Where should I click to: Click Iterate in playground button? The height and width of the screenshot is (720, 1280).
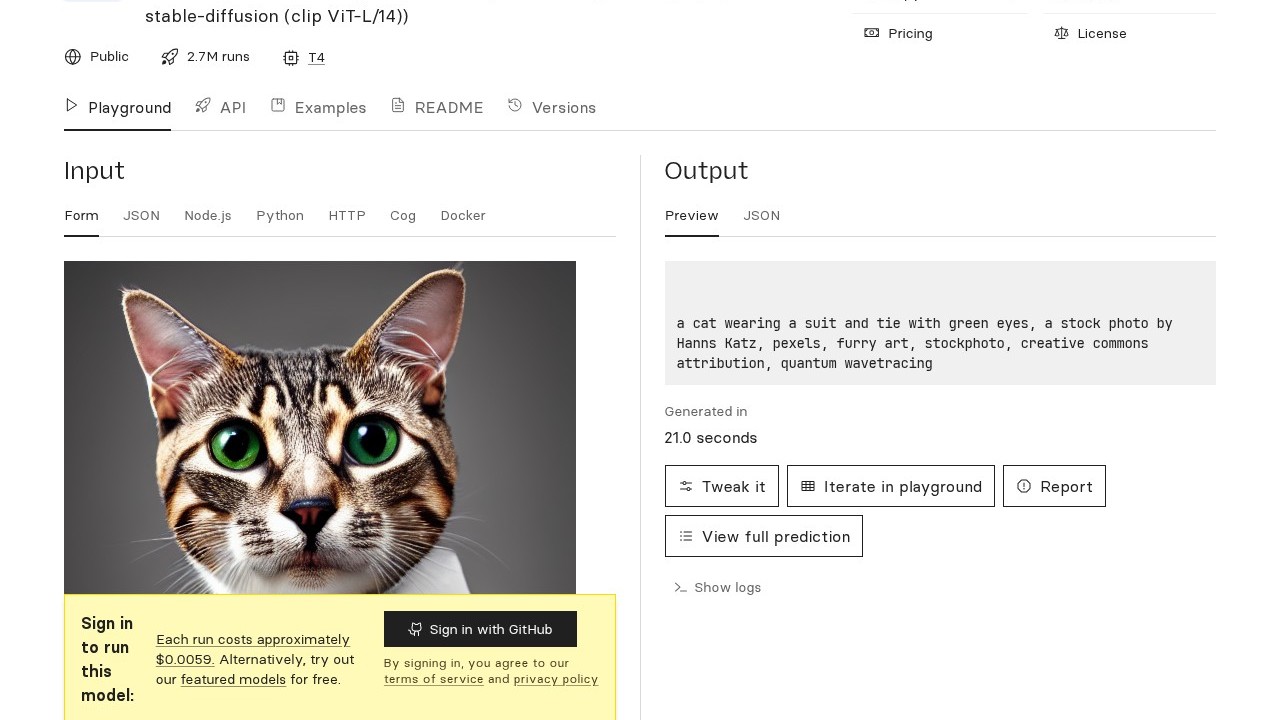click(891, 486)
